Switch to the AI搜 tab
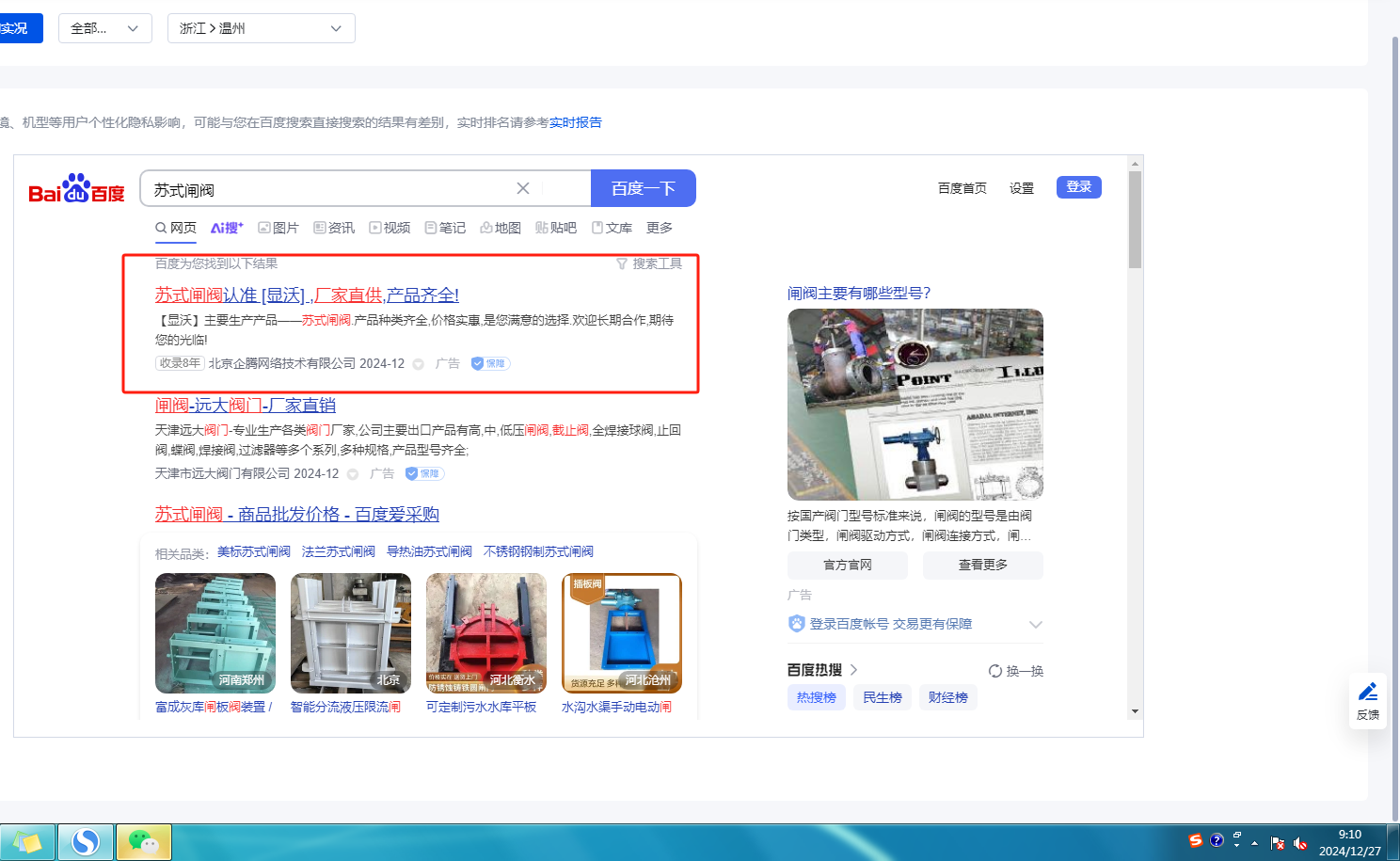1400x861 pixels. (227, 228)
